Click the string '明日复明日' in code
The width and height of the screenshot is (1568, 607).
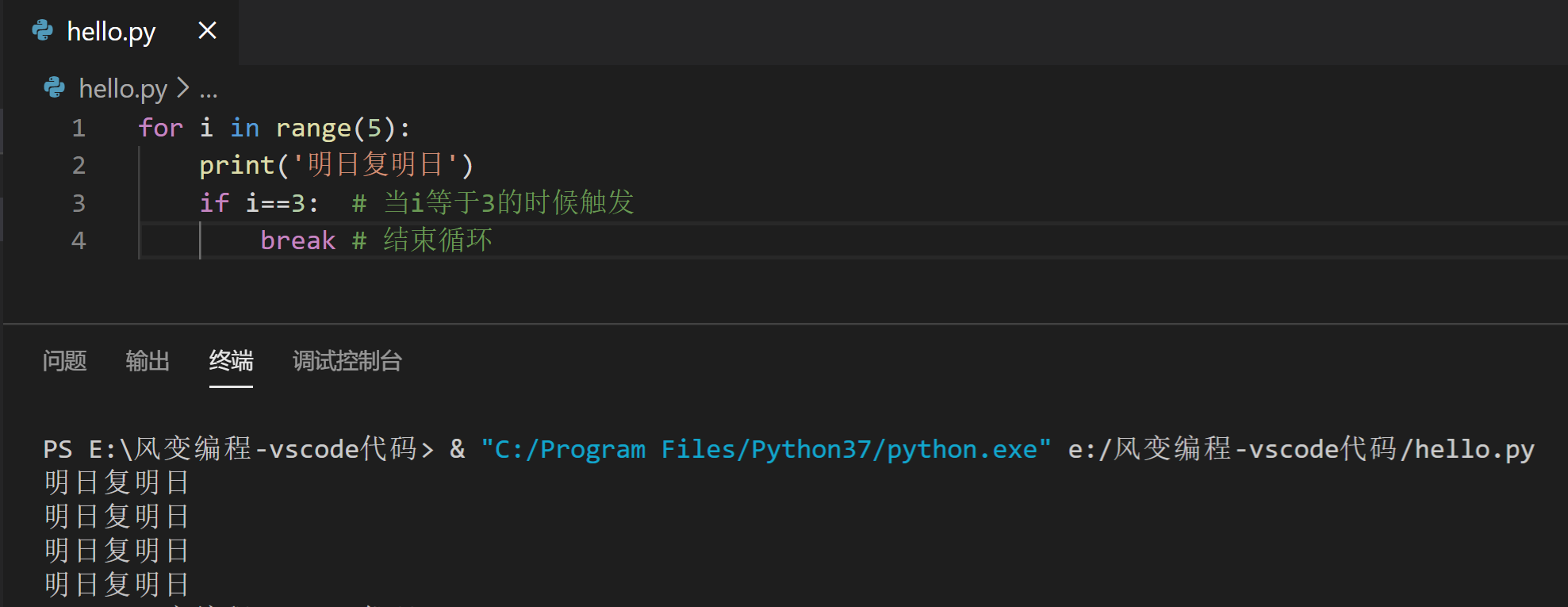click(x=375, y=165)
